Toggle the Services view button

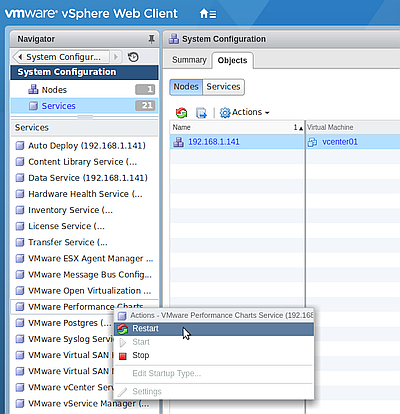click(x=223, y=87)
